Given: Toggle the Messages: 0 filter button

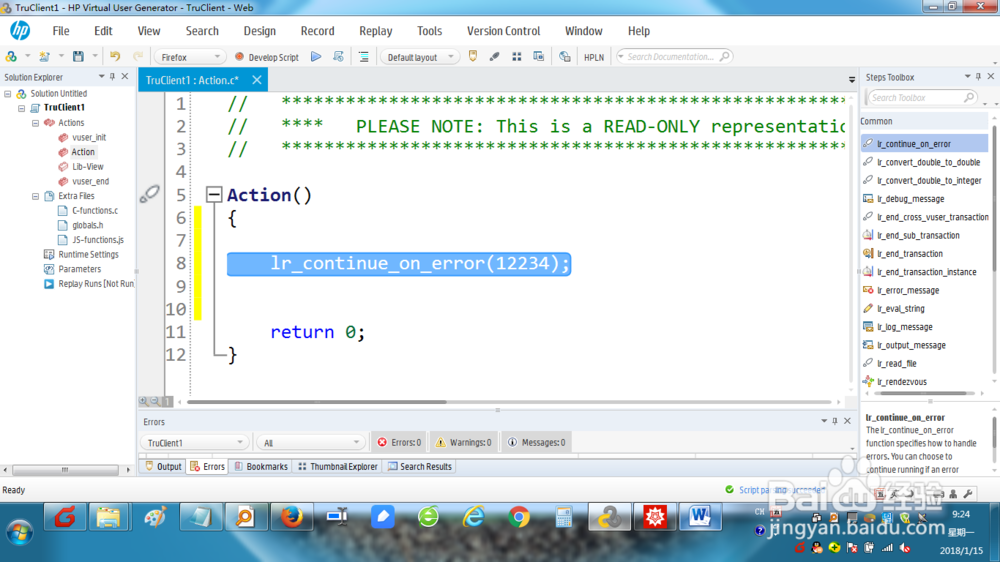Looking at the screenshot, I should (x=536, y=442).
